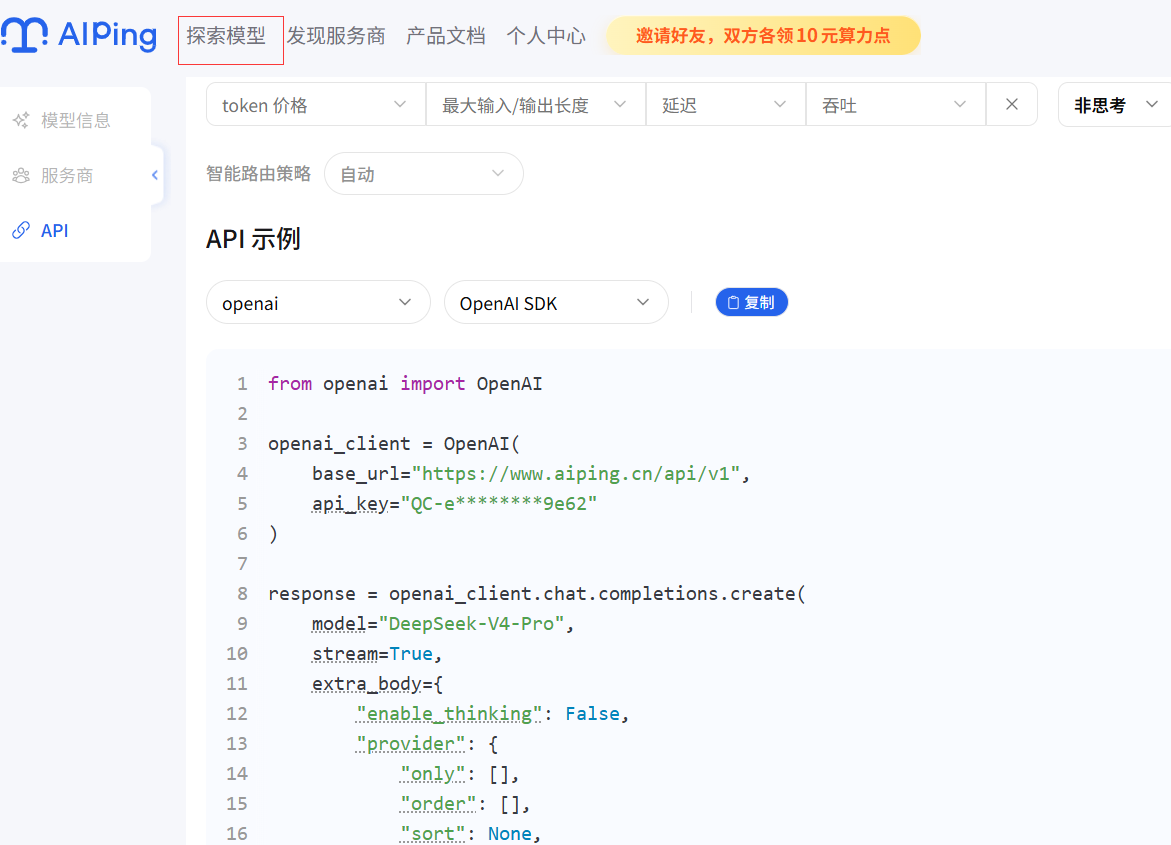Click the link icon beside API
Viewport: 1171px width, 845px height.
(21, 230)
